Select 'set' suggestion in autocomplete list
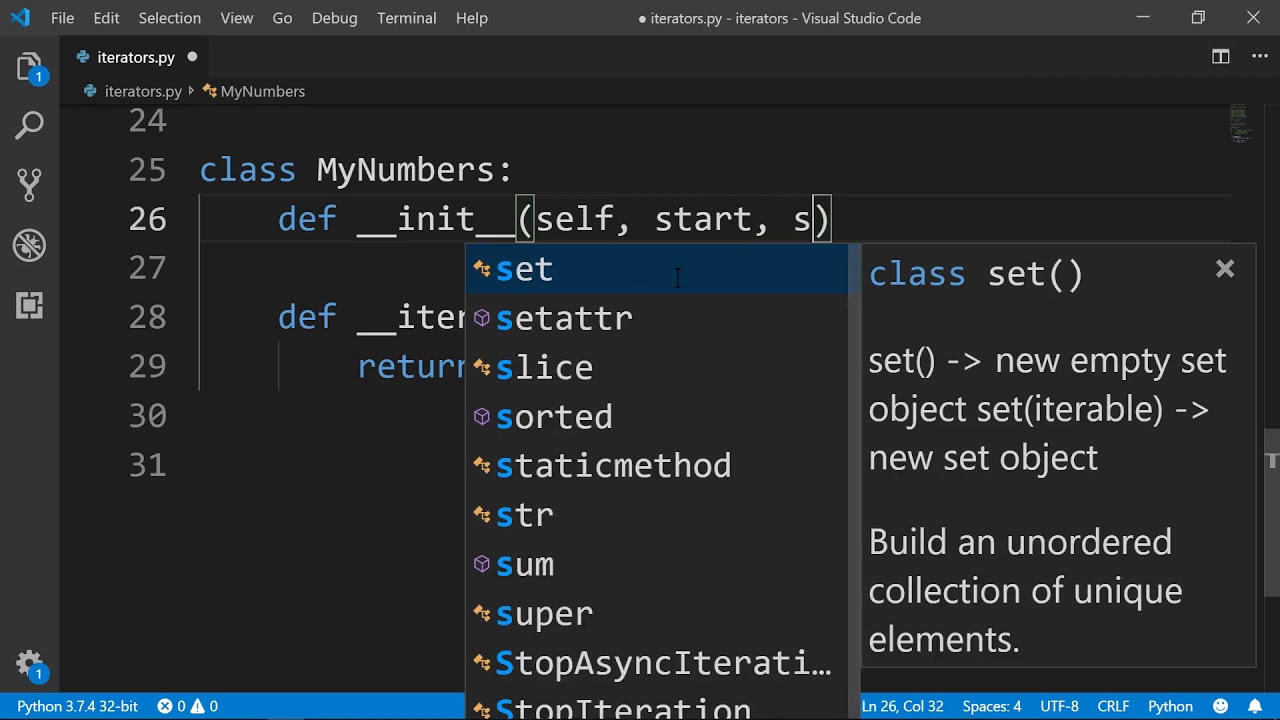The image size is (1280, 720). [657, 269]
